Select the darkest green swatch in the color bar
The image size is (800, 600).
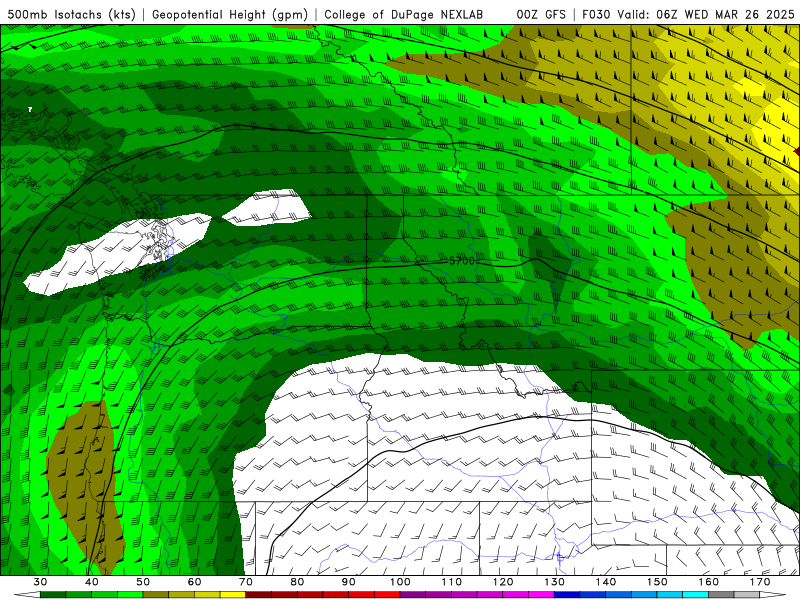click(x=53, y=594)
